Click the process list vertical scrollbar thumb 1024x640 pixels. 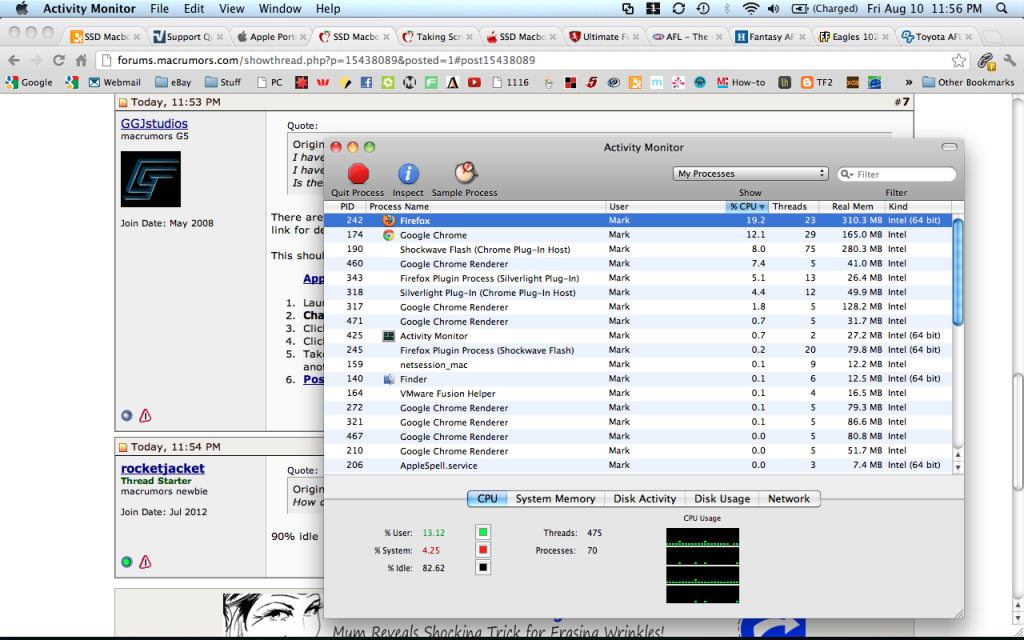click(957, 271)
